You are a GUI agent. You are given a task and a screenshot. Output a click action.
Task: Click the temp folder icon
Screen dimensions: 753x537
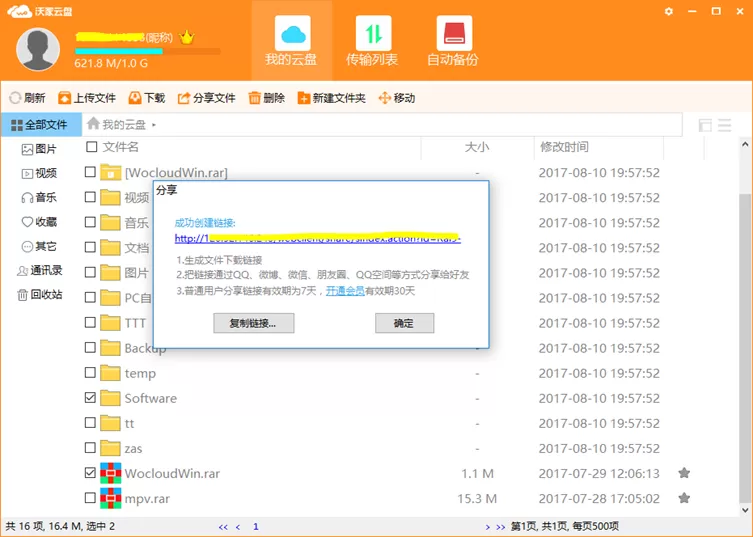pos(110,373)
